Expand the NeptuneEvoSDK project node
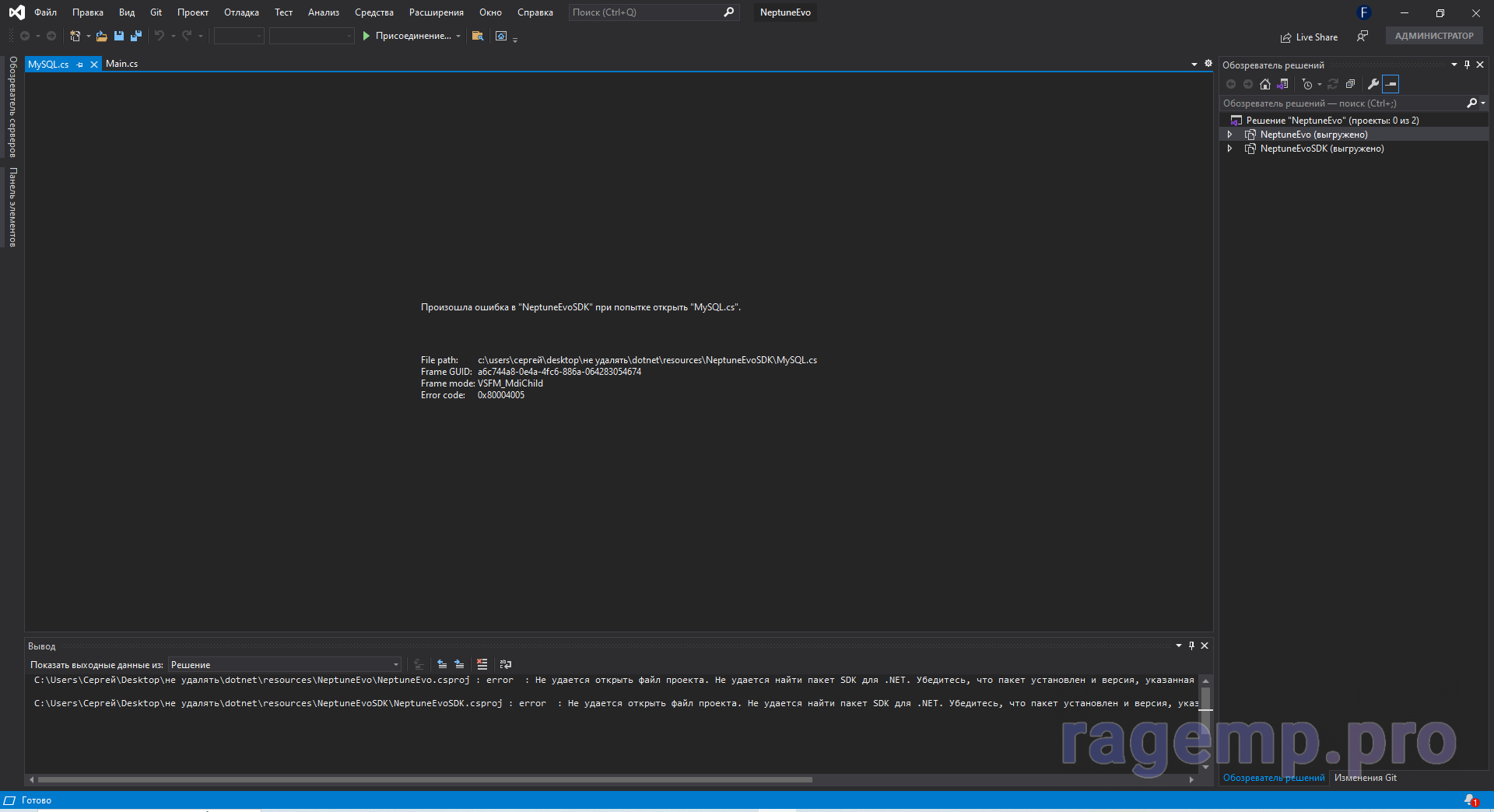 point(1229,149)
